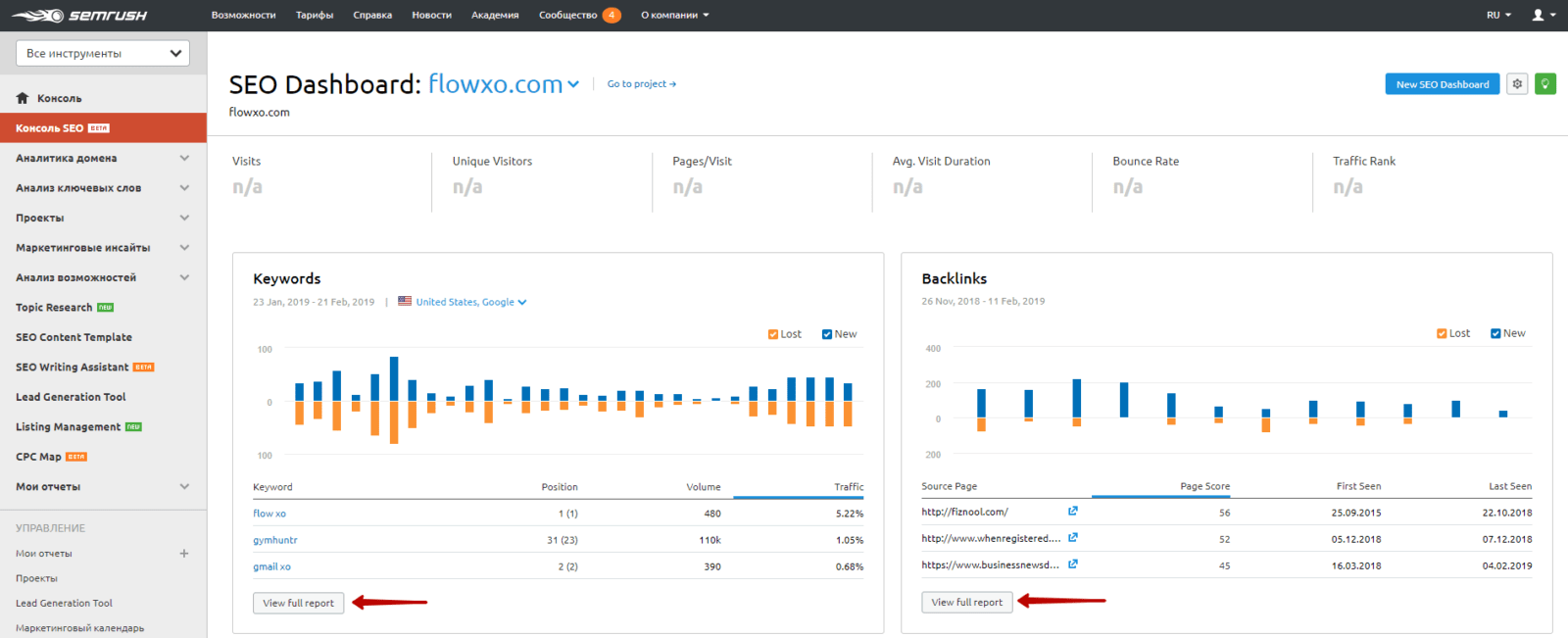Open United States, Google database dropdown
Screen dimensions: 1568x638
(x=471, y=302)
